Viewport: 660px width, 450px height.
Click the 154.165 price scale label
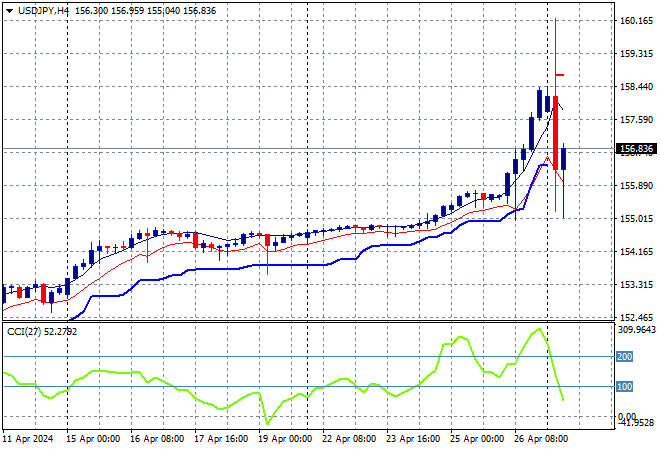pyautogui.click(x=636, y=252)
